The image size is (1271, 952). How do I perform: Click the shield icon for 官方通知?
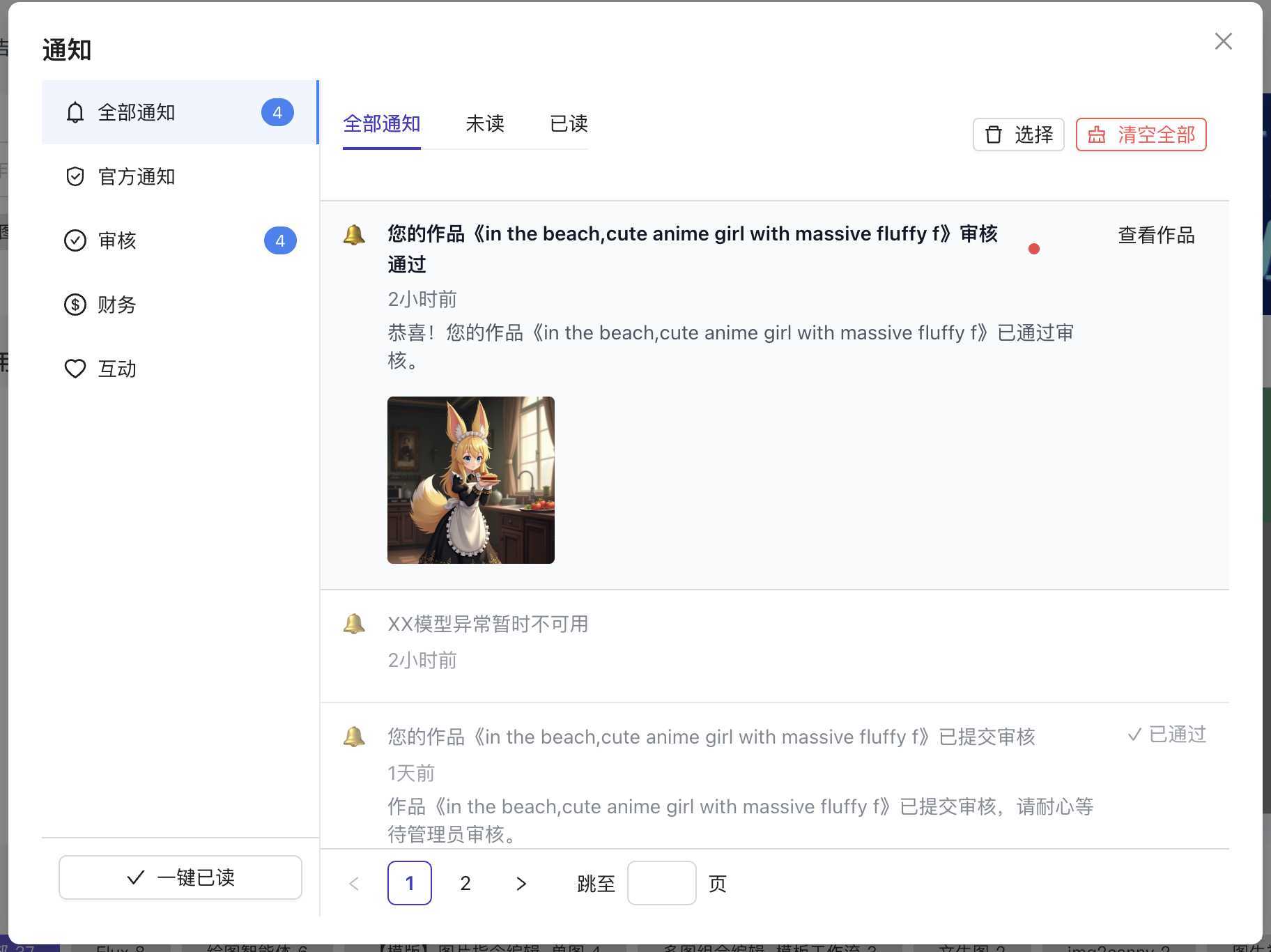pos(75,176)
